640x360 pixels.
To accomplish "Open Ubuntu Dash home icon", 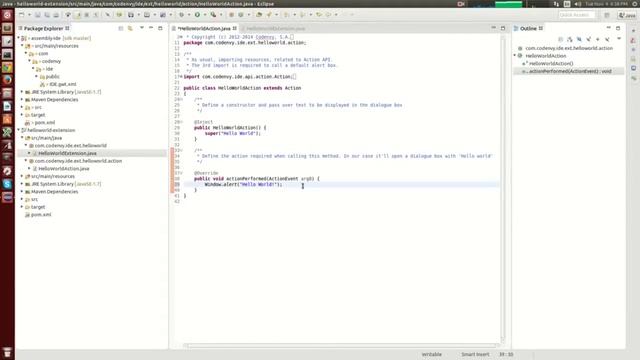I will [x=7, y=15].
